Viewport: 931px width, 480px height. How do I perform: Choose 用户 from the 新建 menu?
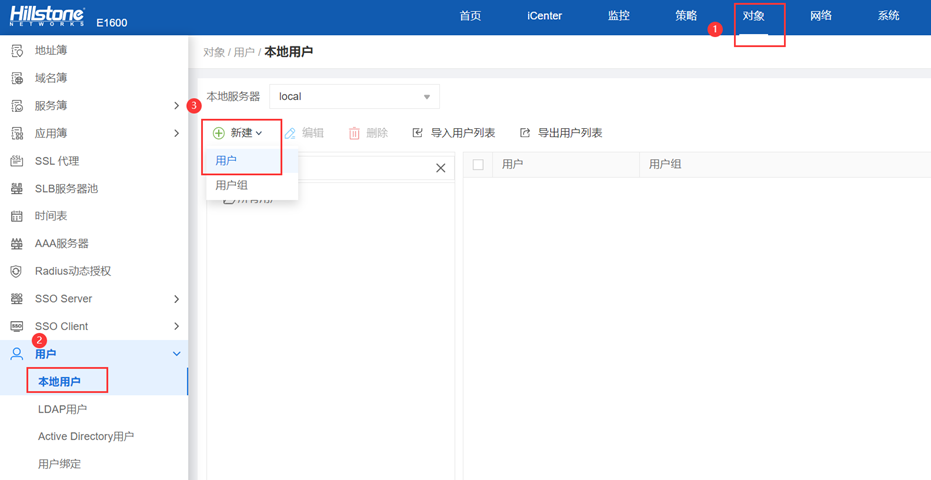(252, 161)
